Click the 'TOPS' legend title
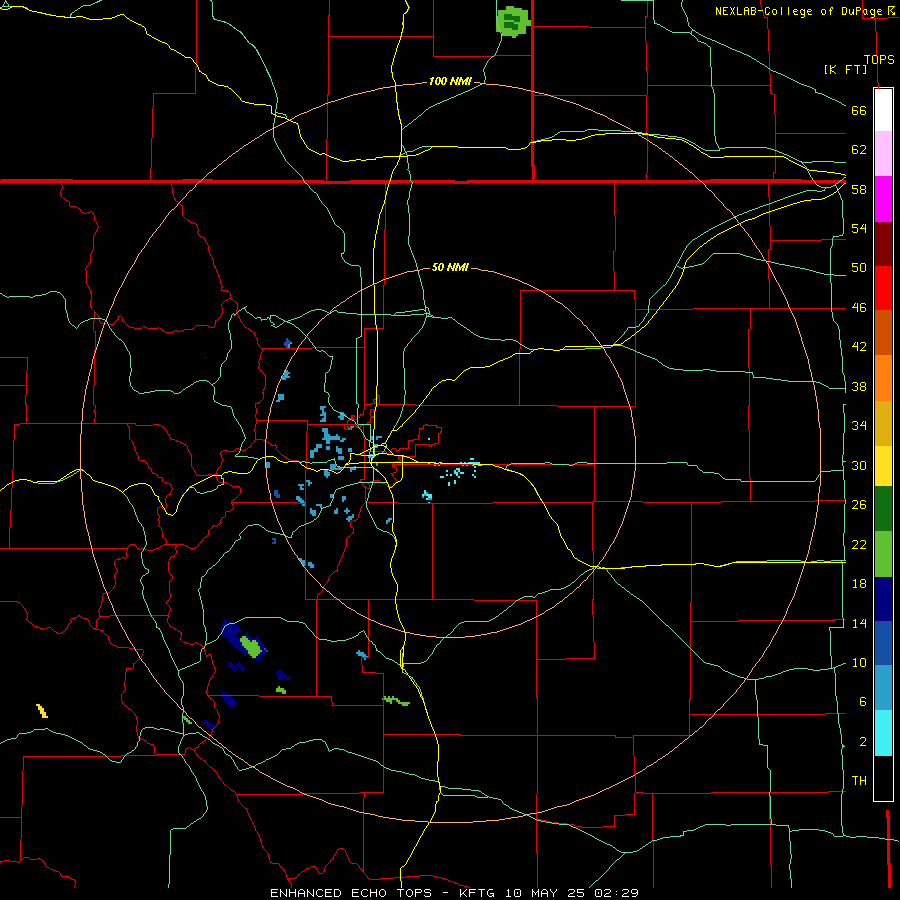The image size is (900, 900). [879, 59]
